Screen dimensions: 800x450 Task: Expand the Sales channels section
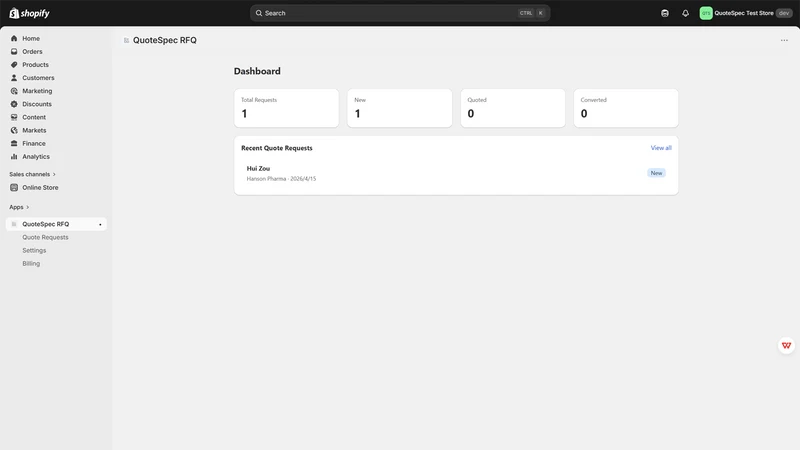32,174
